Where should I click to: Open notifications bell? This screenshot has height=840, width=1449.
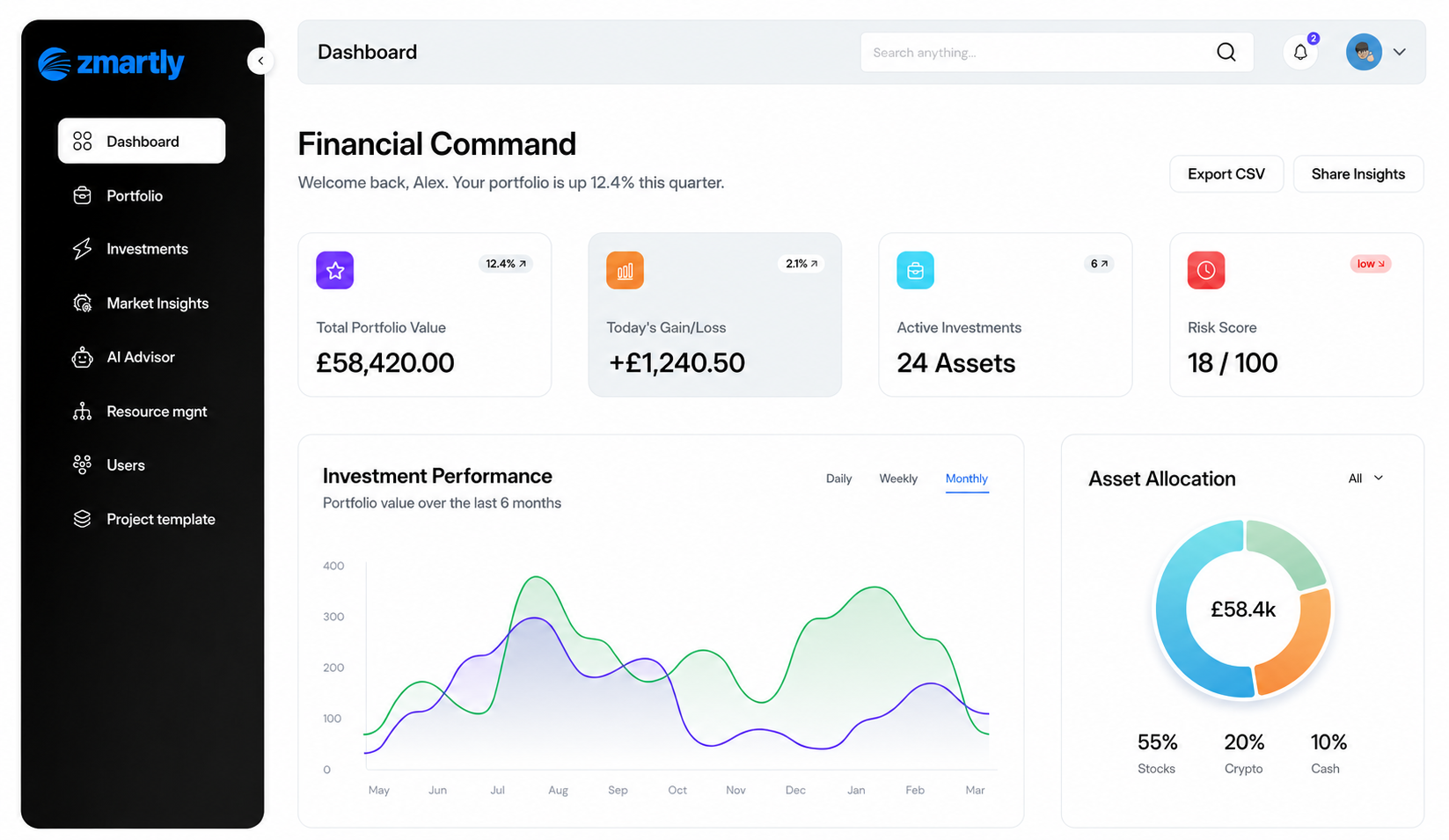click(1300, 53)
